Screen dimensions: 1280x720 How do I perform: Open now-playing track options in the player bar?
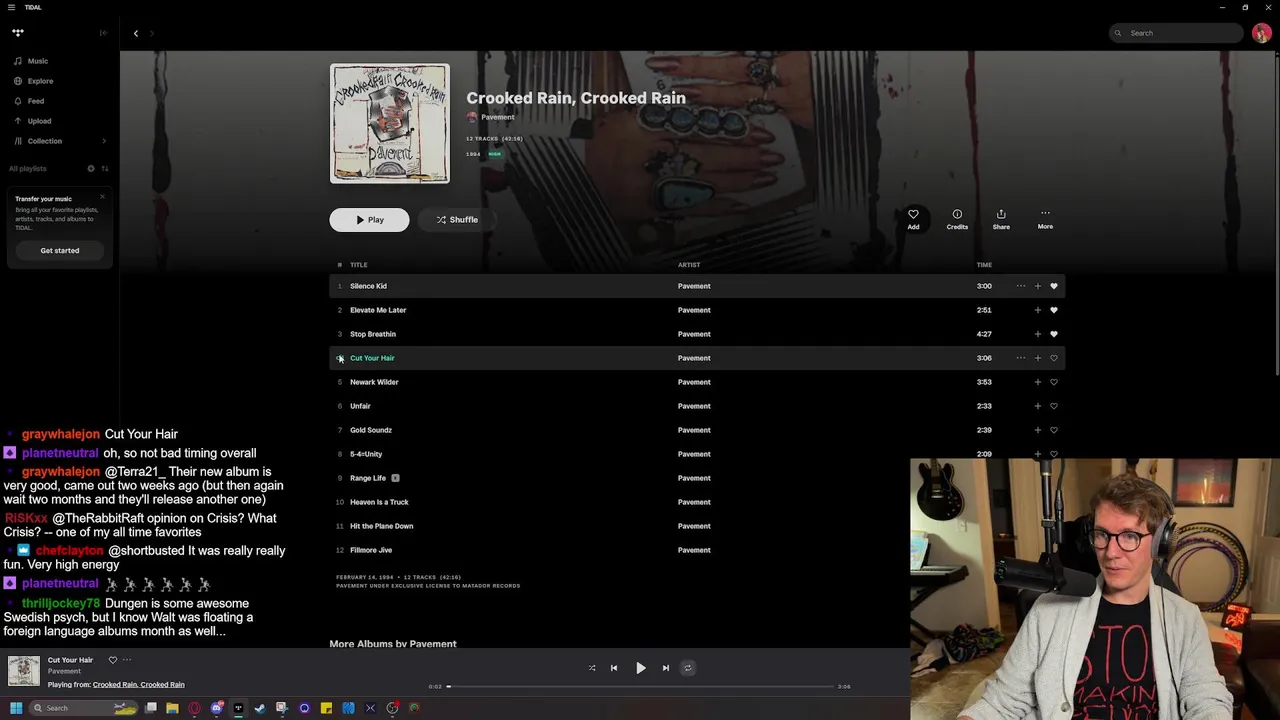click(127, 660)
